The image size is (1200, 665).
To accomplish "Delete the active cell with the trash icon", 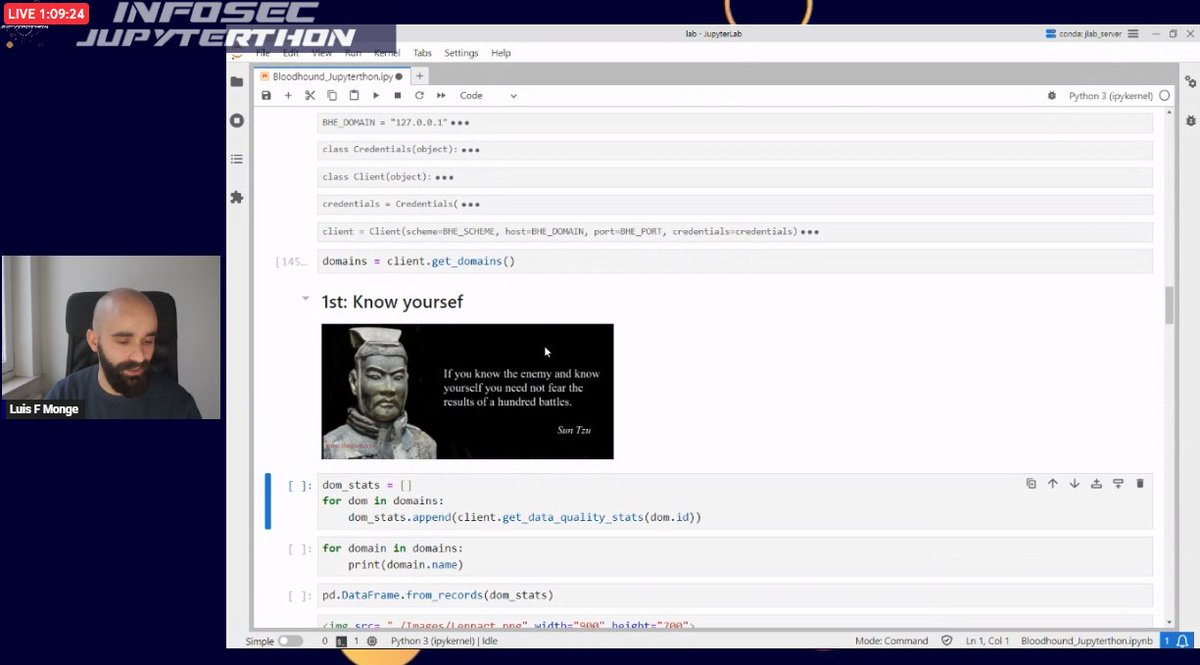I will tap(1140, 484).
